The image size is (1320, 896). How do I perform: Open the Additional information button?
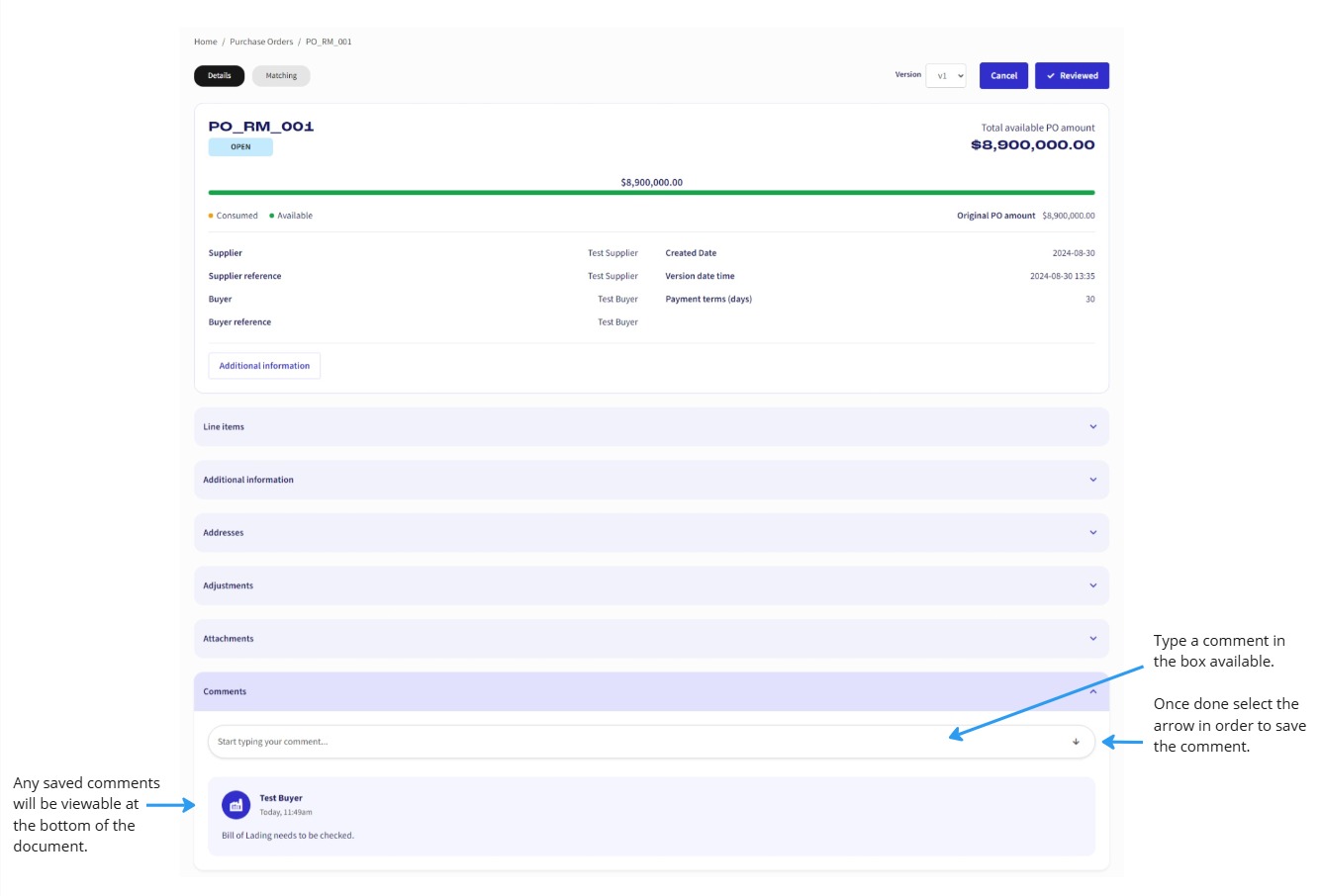264,366
